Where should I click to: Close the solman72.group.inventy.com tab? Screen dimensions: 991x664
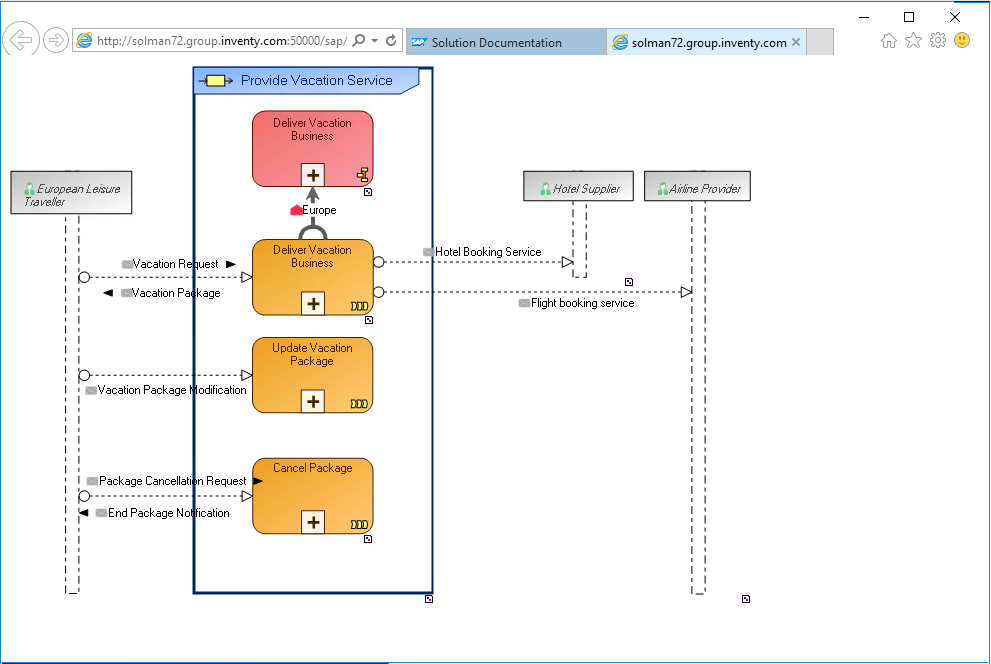click(796, 42)
